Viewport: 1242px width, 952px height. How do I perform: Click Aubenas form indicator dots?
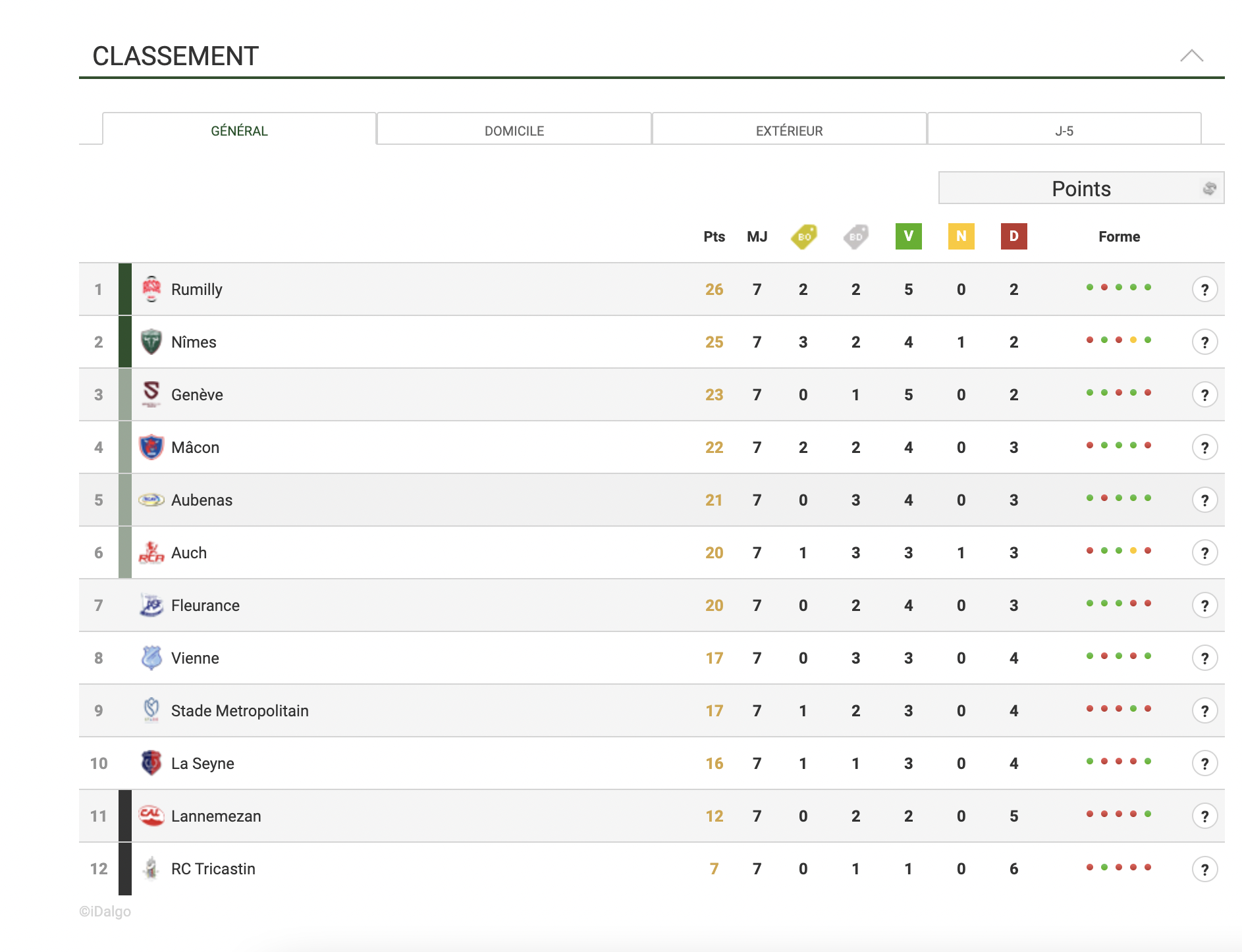point(1119,498)
